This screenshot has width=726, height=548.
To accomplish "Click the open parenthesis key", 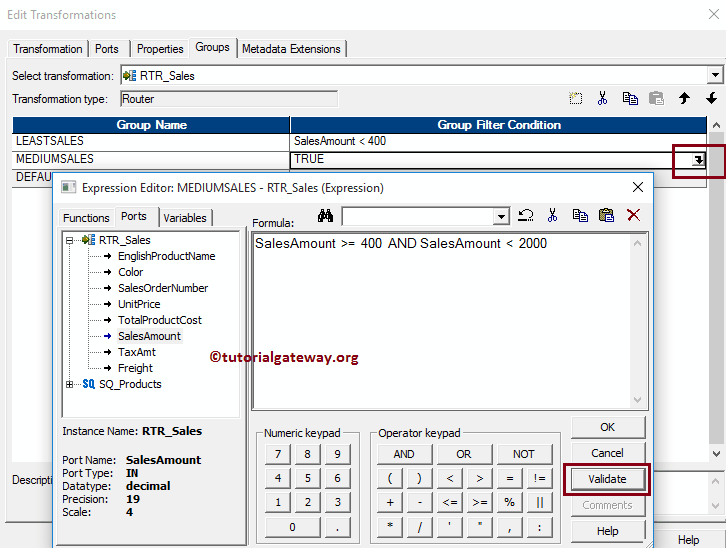I will tap(390, 479).
